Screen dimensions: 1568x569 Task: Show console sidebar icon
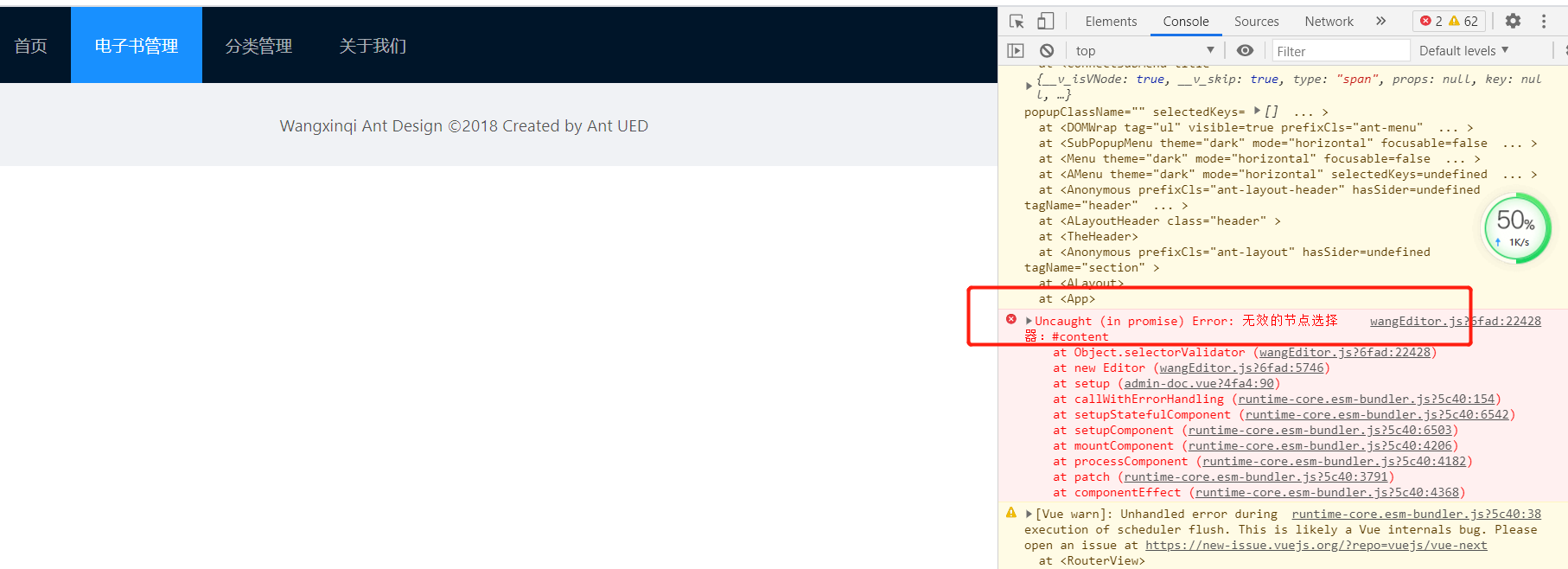point(1016,51)
